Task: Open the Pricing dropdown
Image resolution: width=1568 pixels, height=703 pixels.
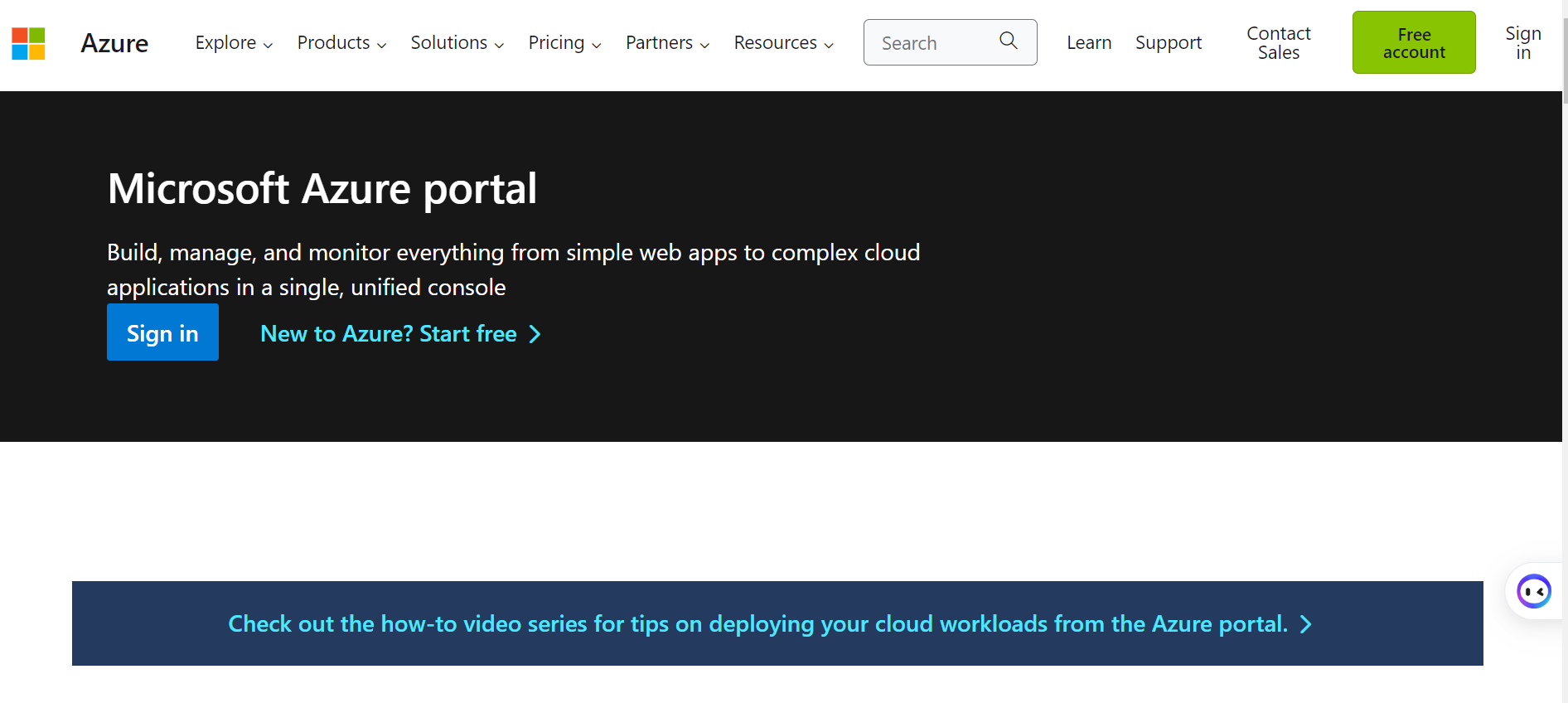Action: (564, 43)
